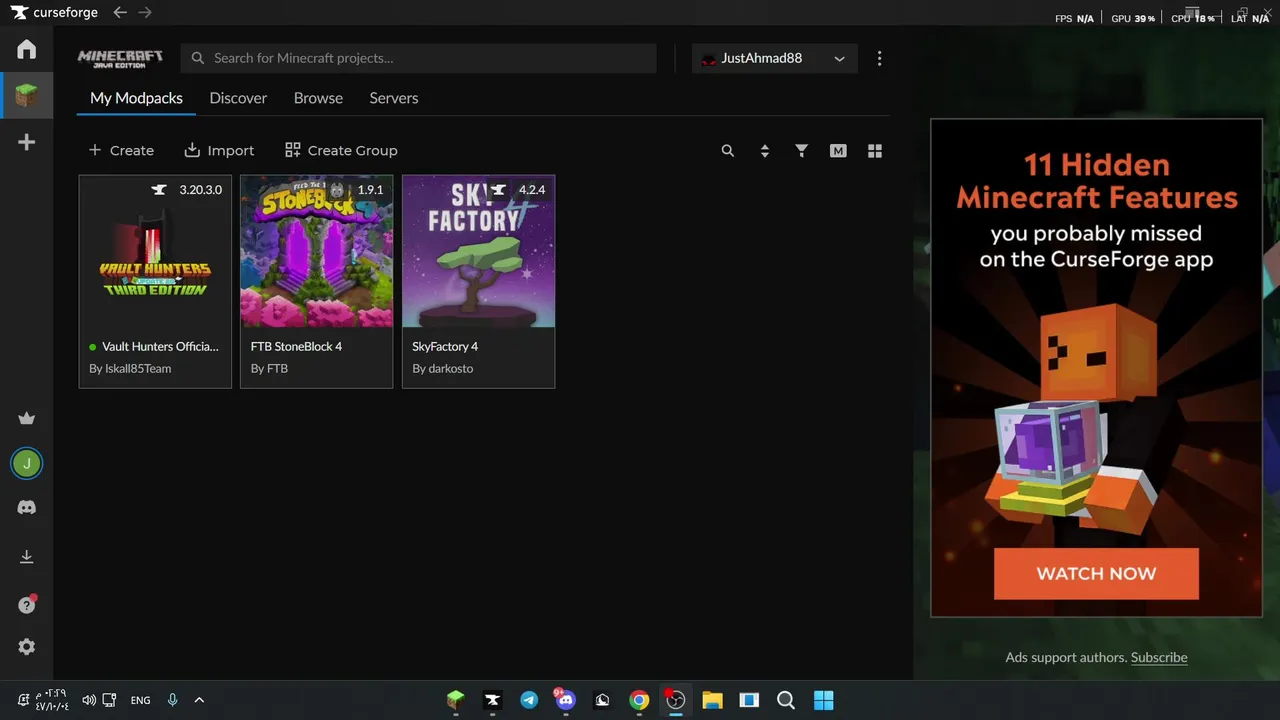Click the Create modpack button
The height and width of the screenshot is (720, 1280).
pos(121,150)
